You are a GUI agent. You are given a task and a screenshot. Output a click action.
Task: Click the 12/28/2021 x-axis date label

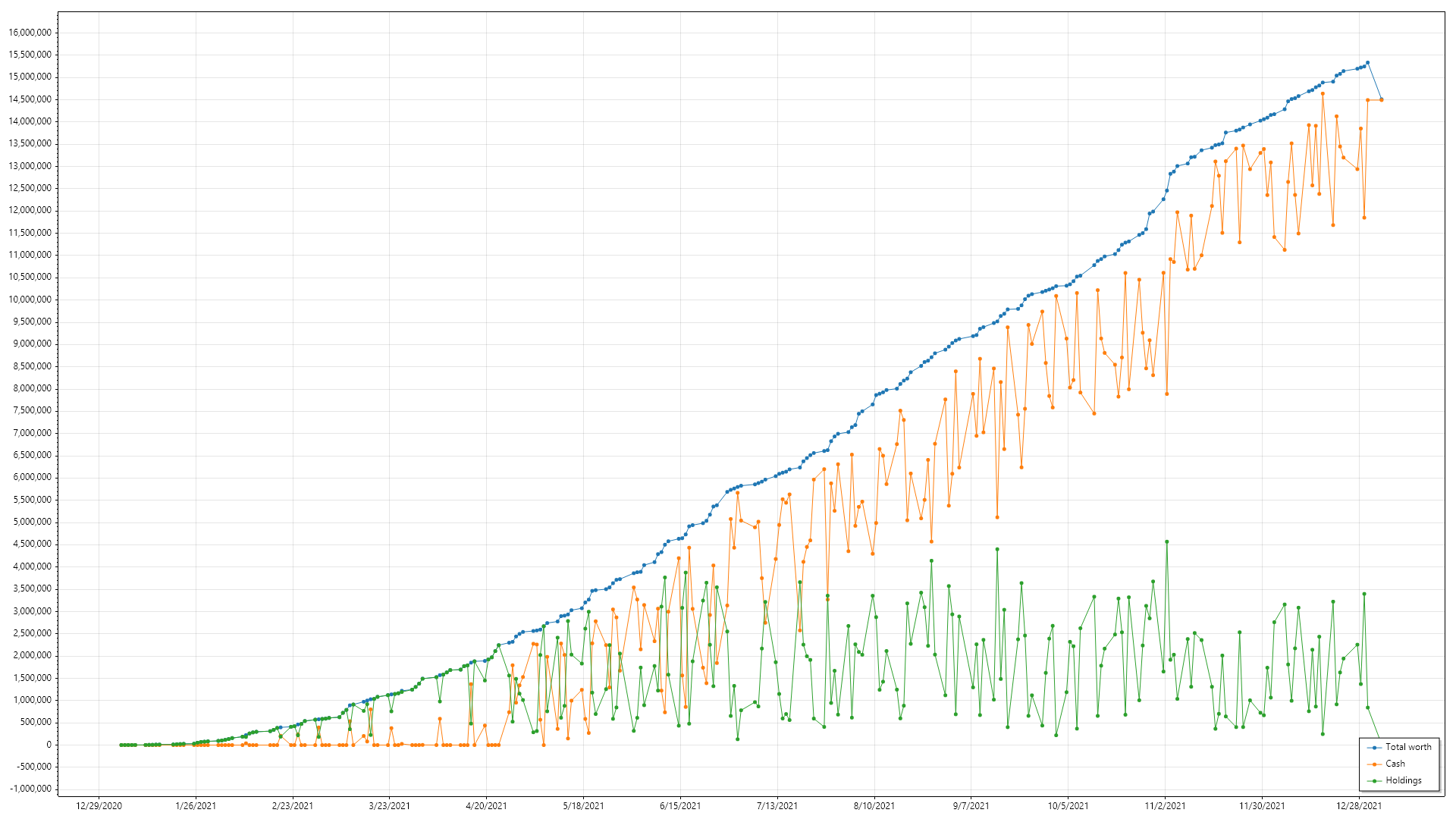point(1359,806)
